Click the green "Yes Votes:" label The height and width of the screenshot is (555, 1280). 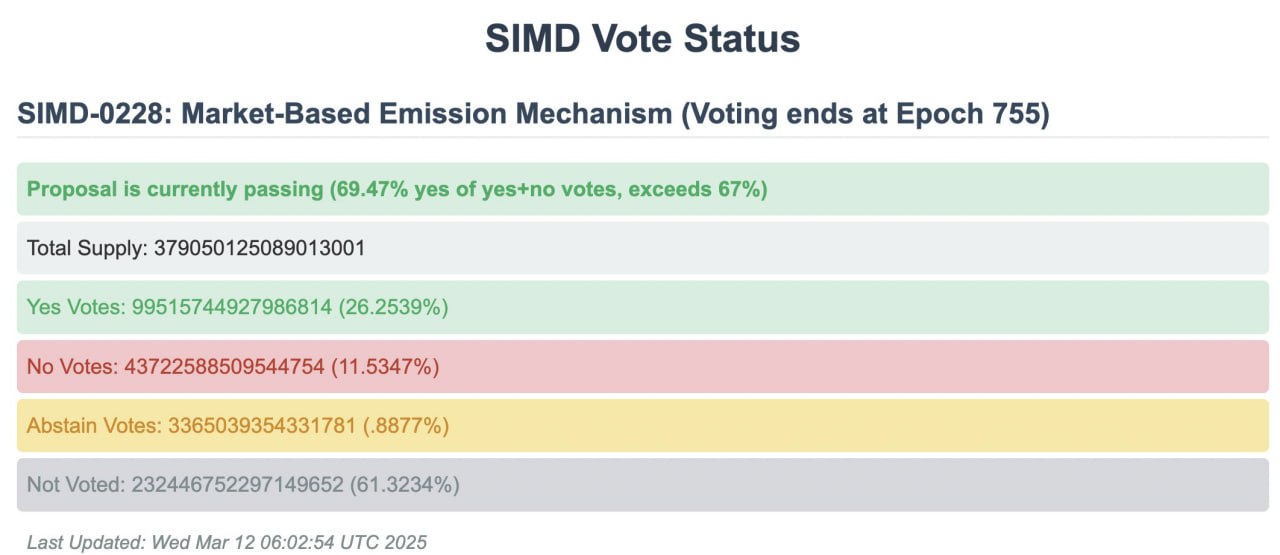pos(76,307)
